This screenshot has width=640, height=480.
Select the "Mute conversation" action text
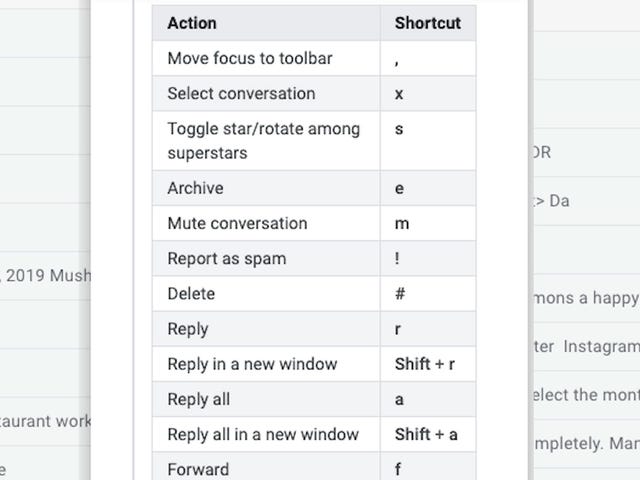point(237,223)
